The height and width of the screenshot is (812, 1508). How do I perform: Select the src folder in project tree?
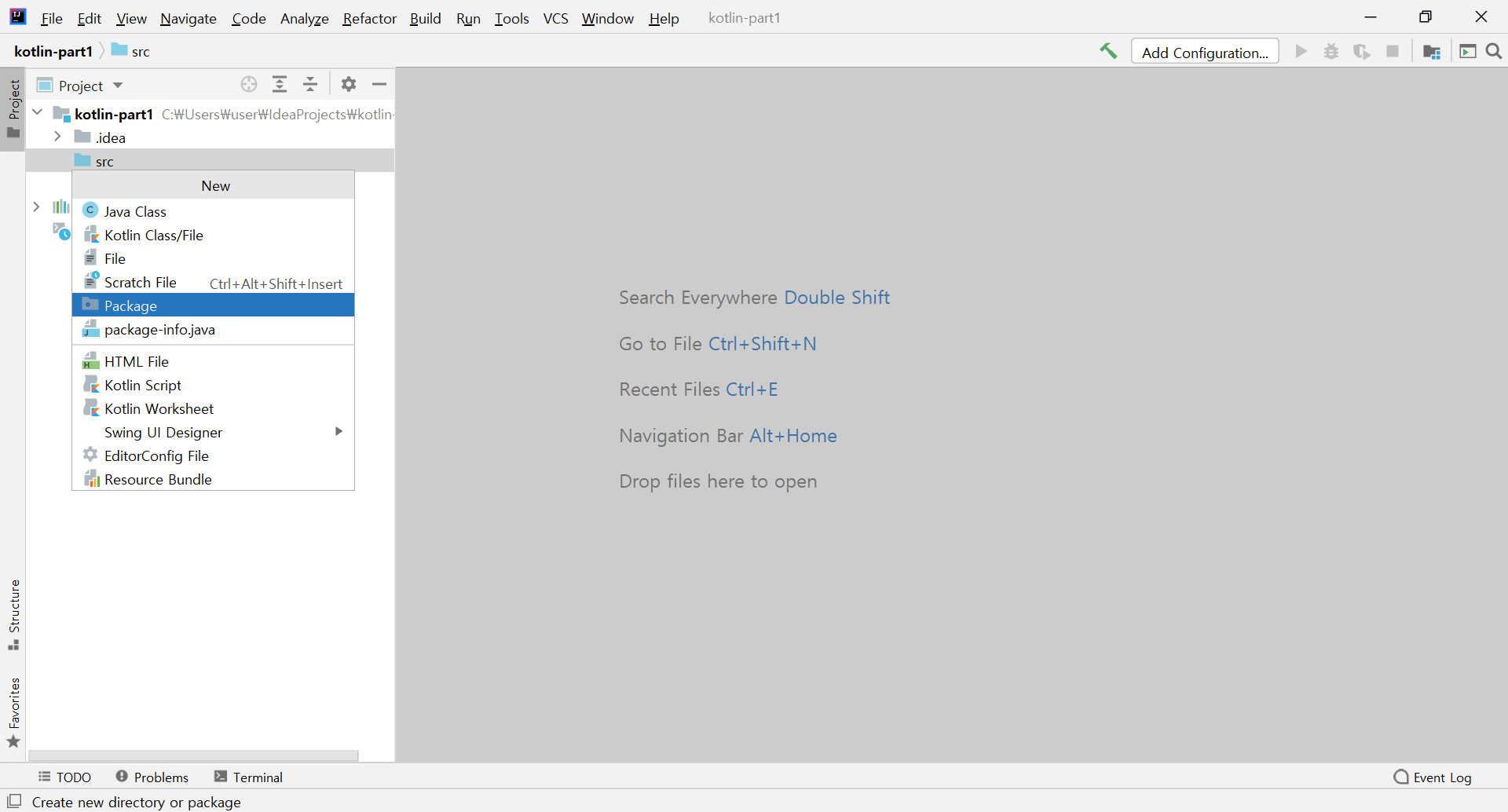pyautogui.click(x=210, y=160)
